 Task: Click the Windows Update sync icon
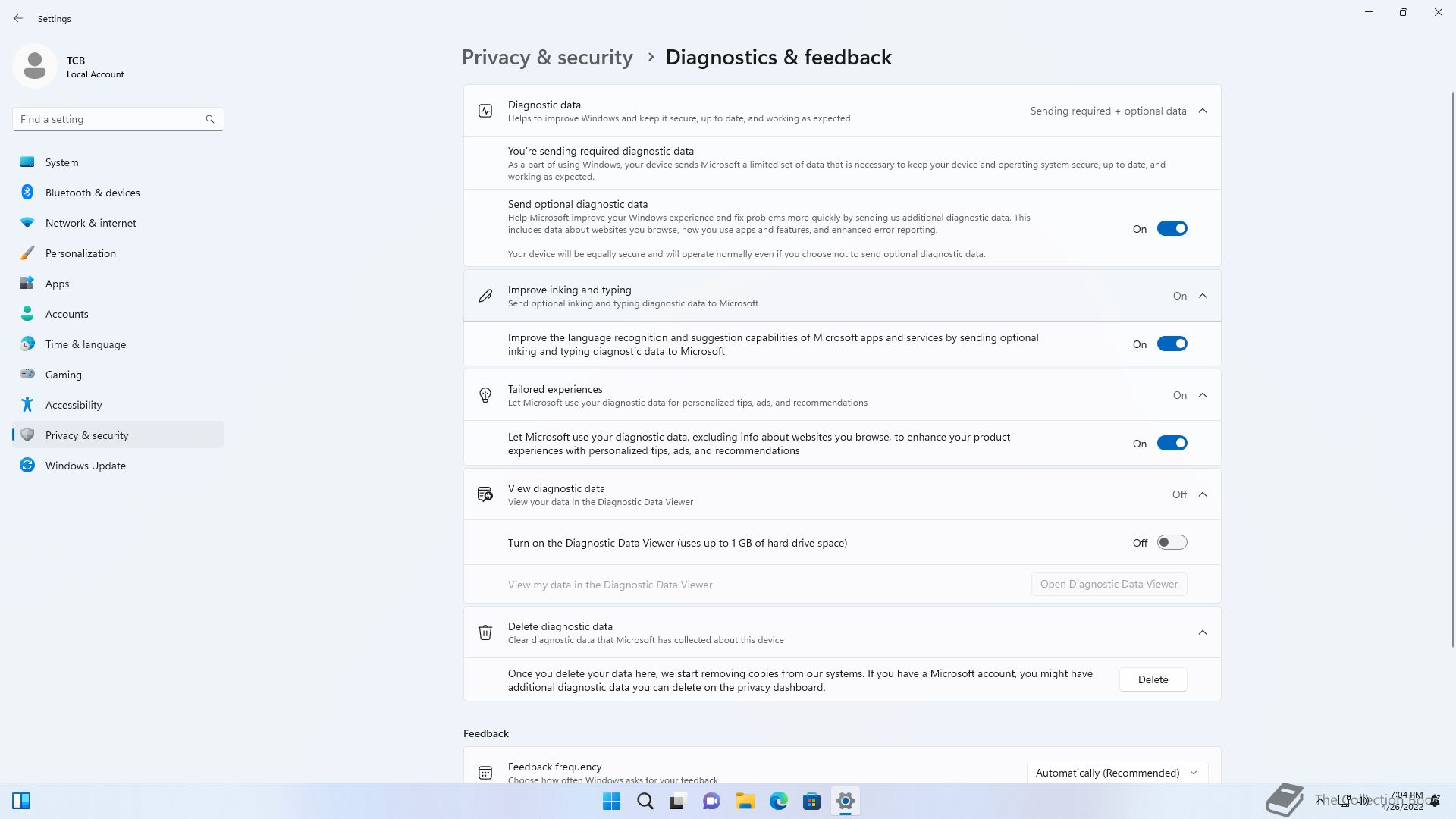27,466
